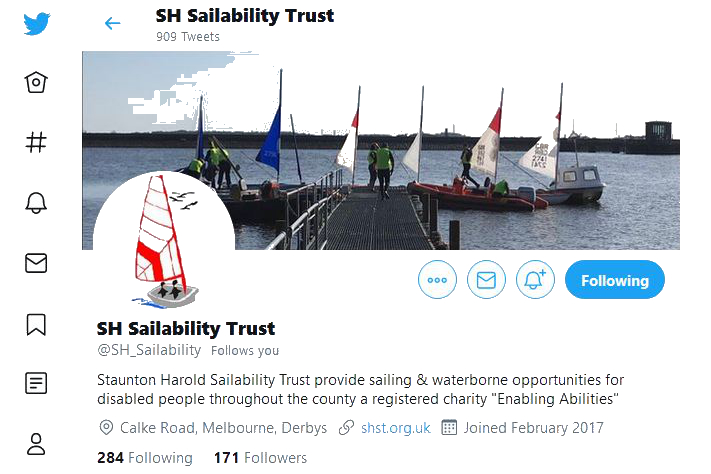The height and width of the screenshot is (474, 711).
Task: Open the pontoon header banner photo
Action: (x=381, y=150)
